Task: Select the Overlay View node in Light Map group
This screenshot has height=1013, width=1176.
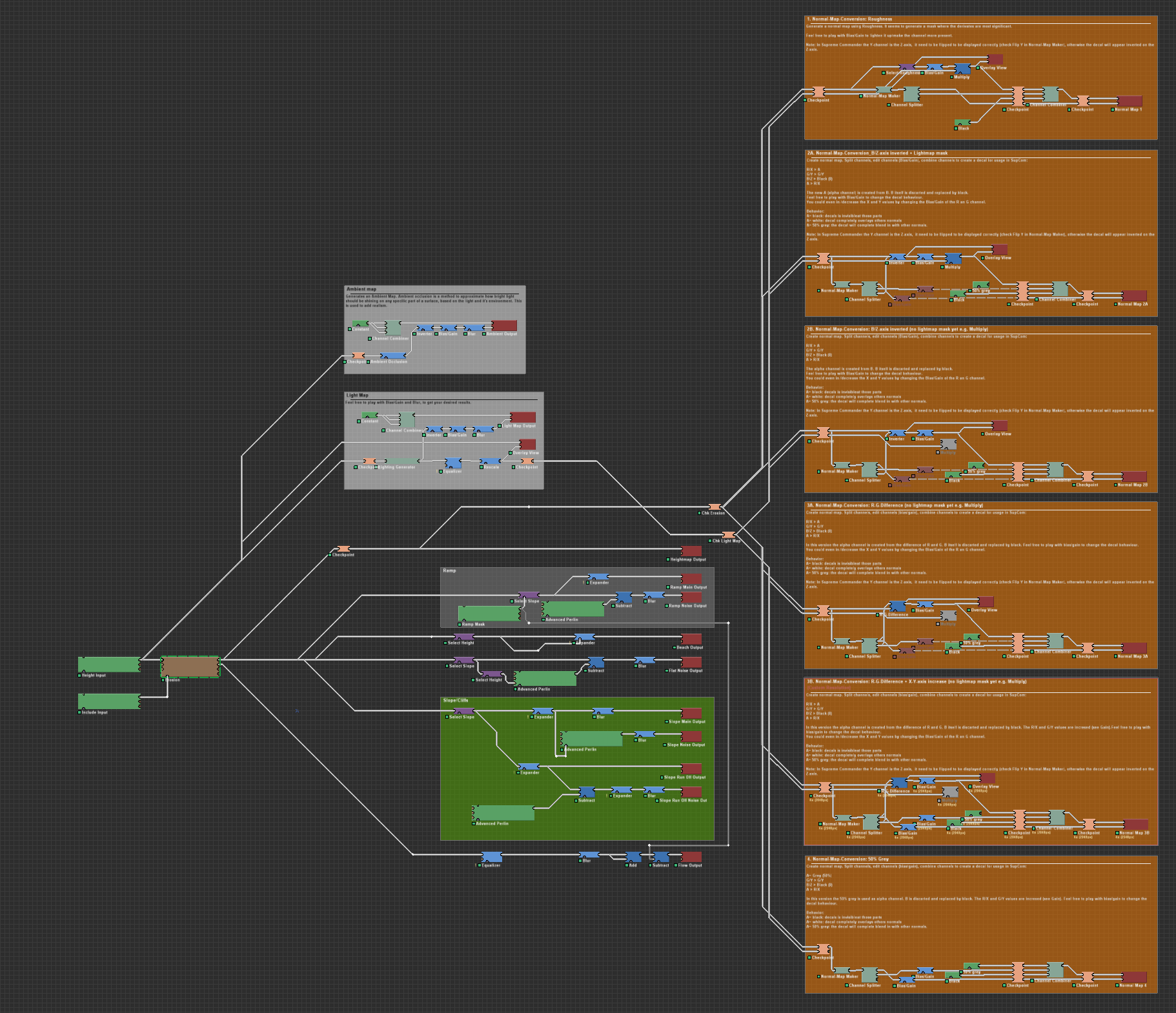Action: (527, 444)
